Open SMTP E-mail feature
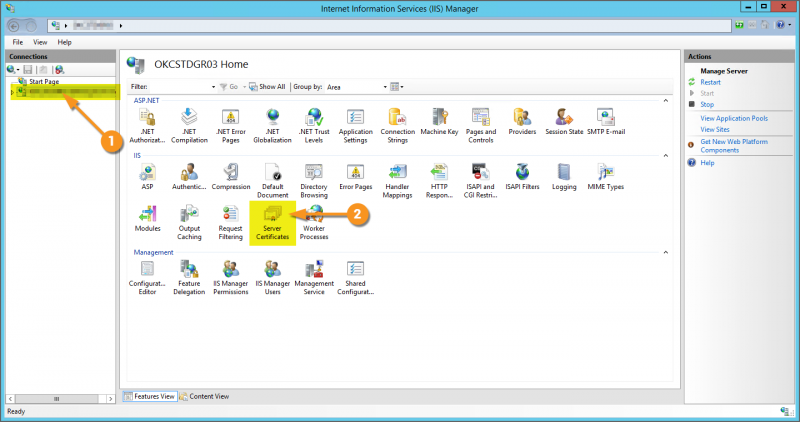 coord(606,121)
